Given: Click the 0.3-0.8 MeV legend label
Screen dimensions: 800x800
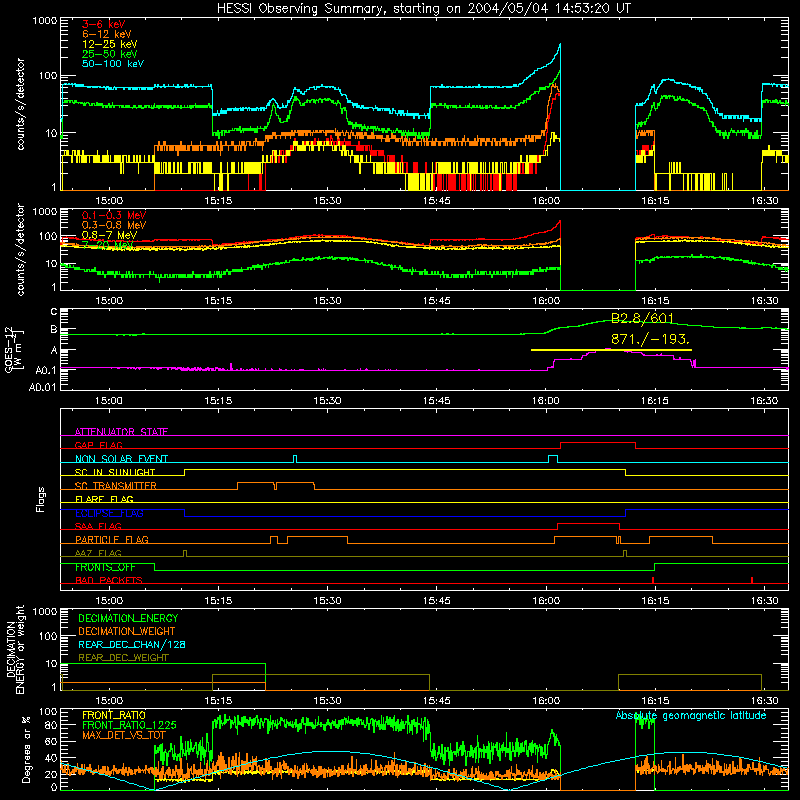Looking at the screenshot, I should (114, 225).
